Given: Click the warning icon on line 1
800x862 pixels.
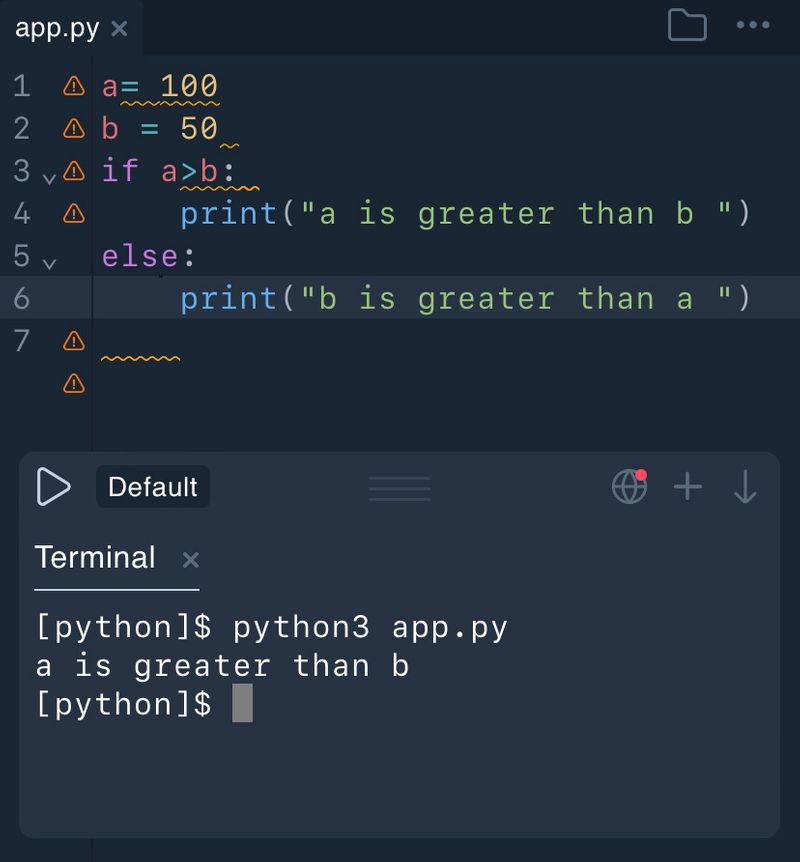Looking at the screenshot, I should point(74,86).
